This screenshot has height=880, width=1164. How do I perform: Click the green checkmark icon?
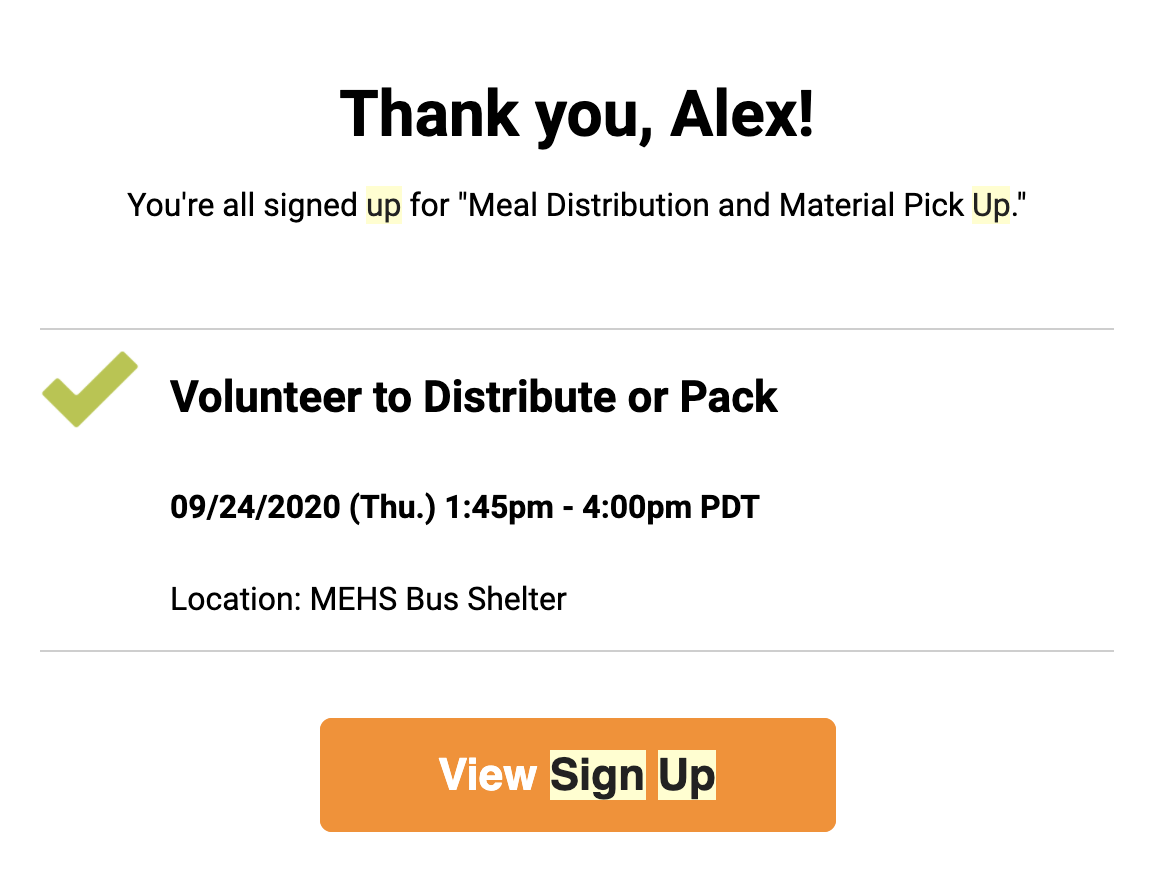pyautogui.click(x=90, y=389)
